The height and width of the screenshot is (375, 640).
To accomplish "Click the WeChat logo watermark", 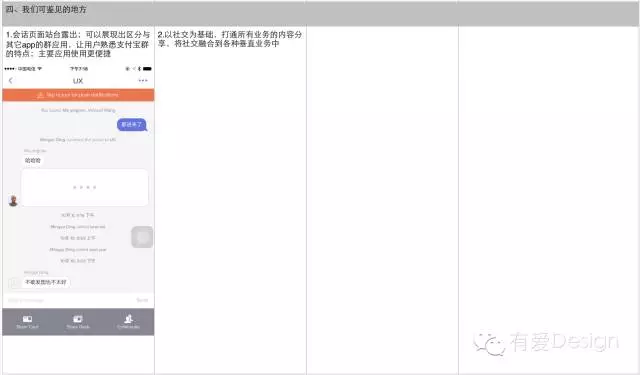I will point(489,342).
